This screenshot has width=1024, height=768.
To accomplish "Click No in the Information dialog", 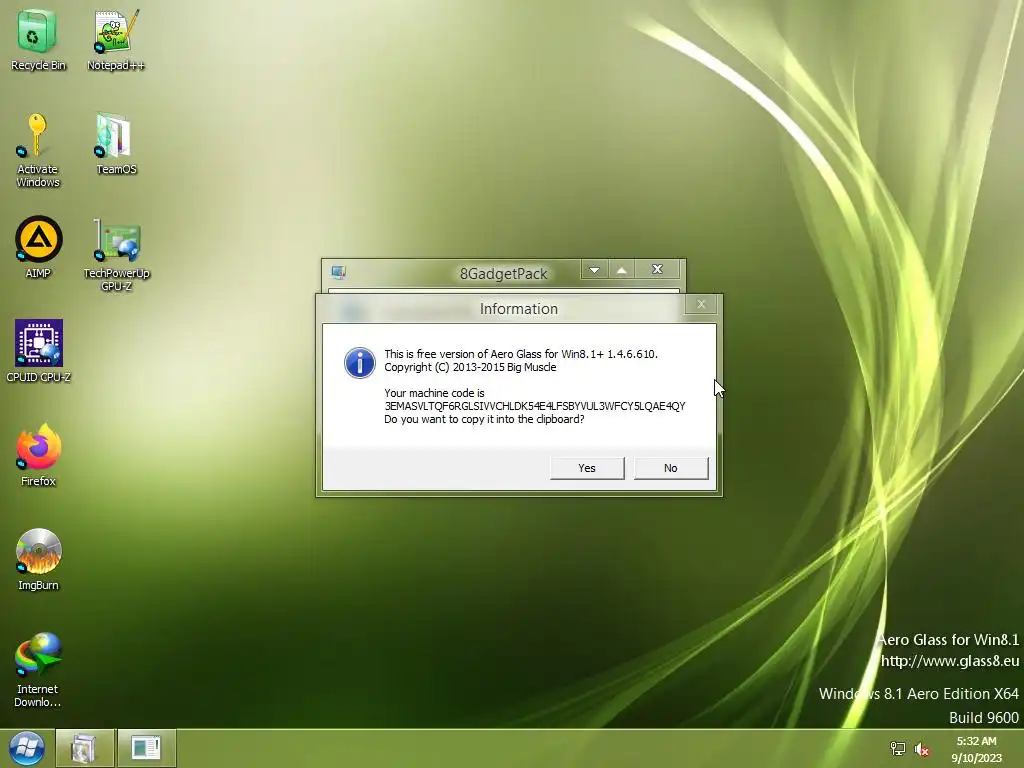I will tap(671, 468).
